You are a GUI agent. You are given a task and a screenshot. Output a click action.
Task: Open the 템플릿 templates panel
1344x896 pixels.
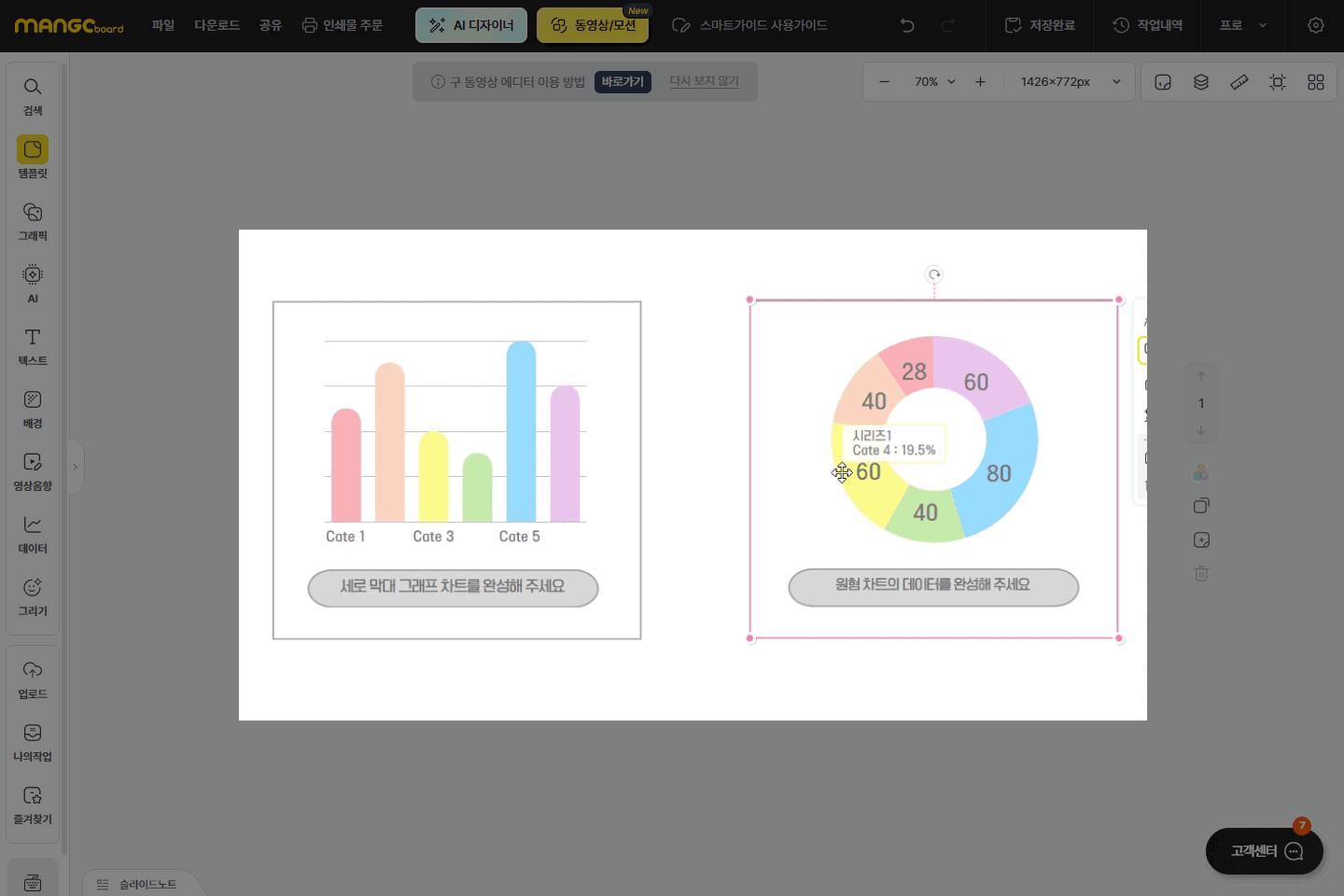pos(33,157)
